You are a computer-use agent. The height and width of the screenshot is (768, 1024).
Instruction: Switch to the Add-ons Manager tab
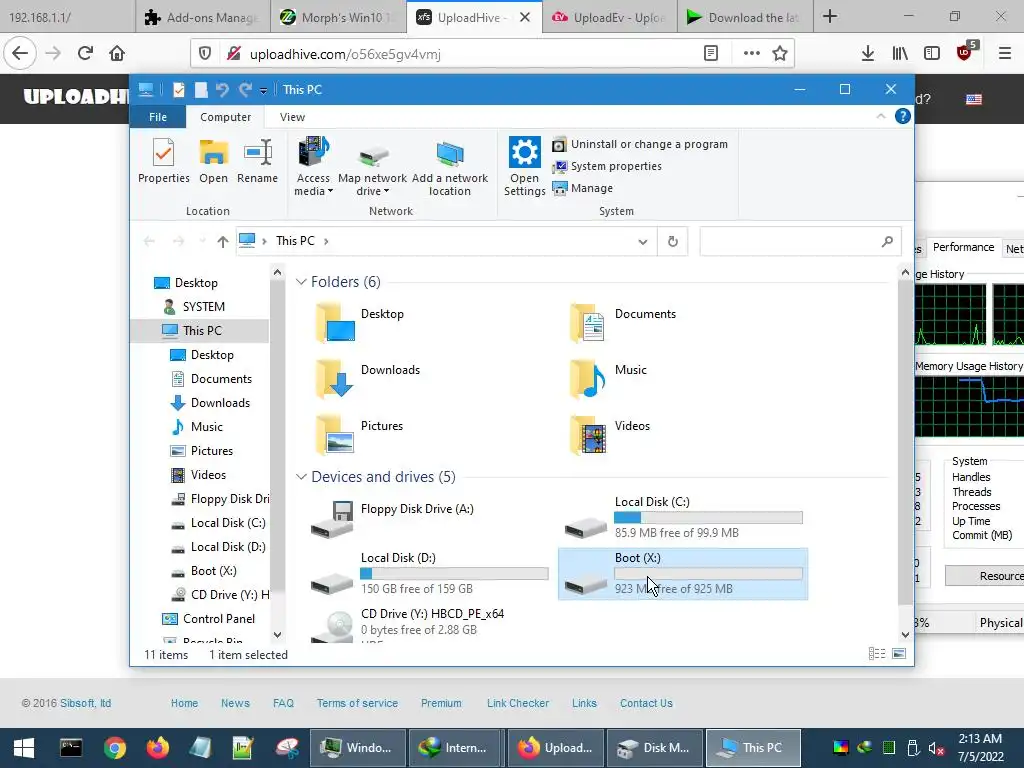click(x=203, y=18)
